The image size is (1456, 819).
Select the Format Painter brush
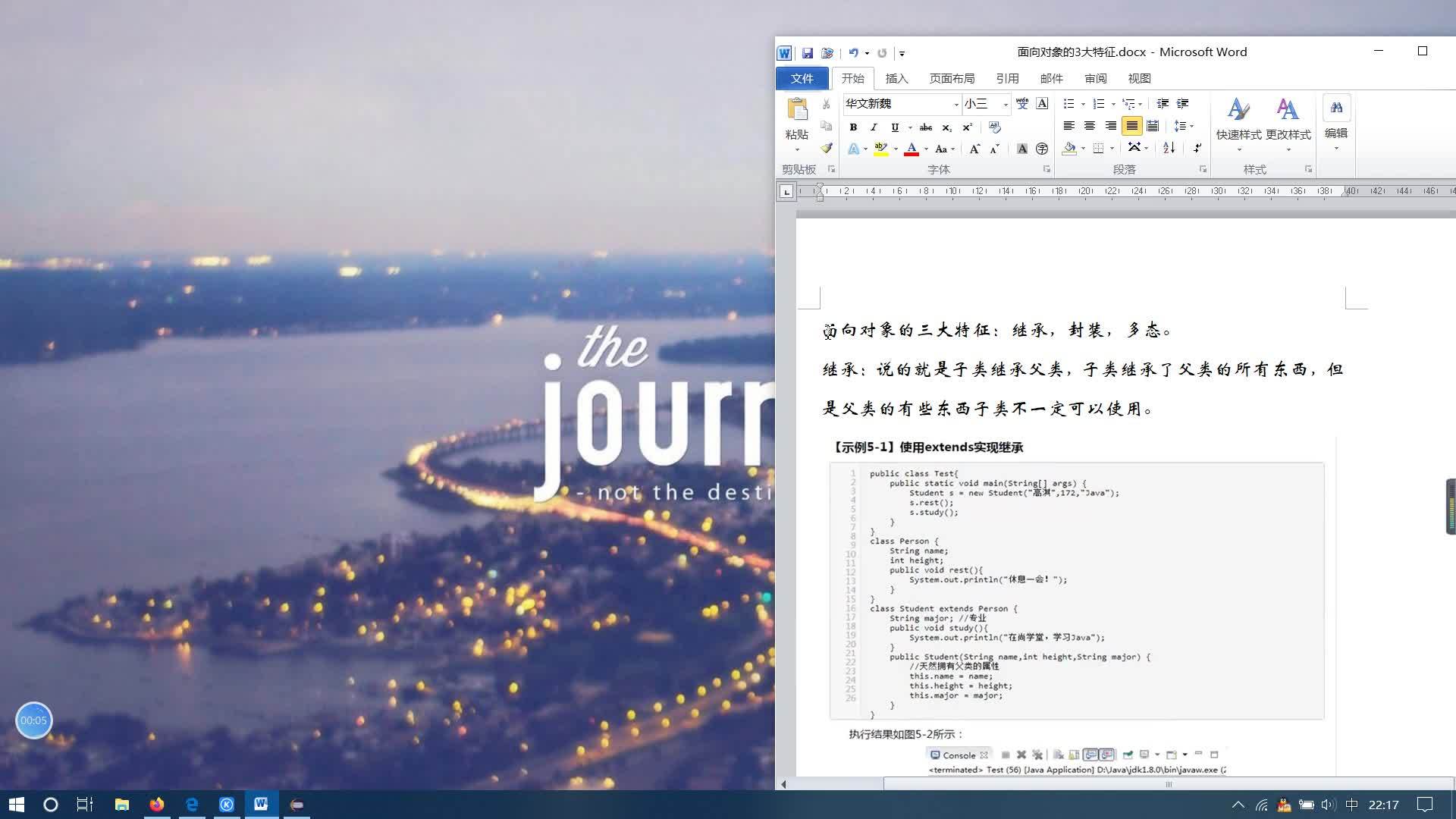[x=827, y=148]
